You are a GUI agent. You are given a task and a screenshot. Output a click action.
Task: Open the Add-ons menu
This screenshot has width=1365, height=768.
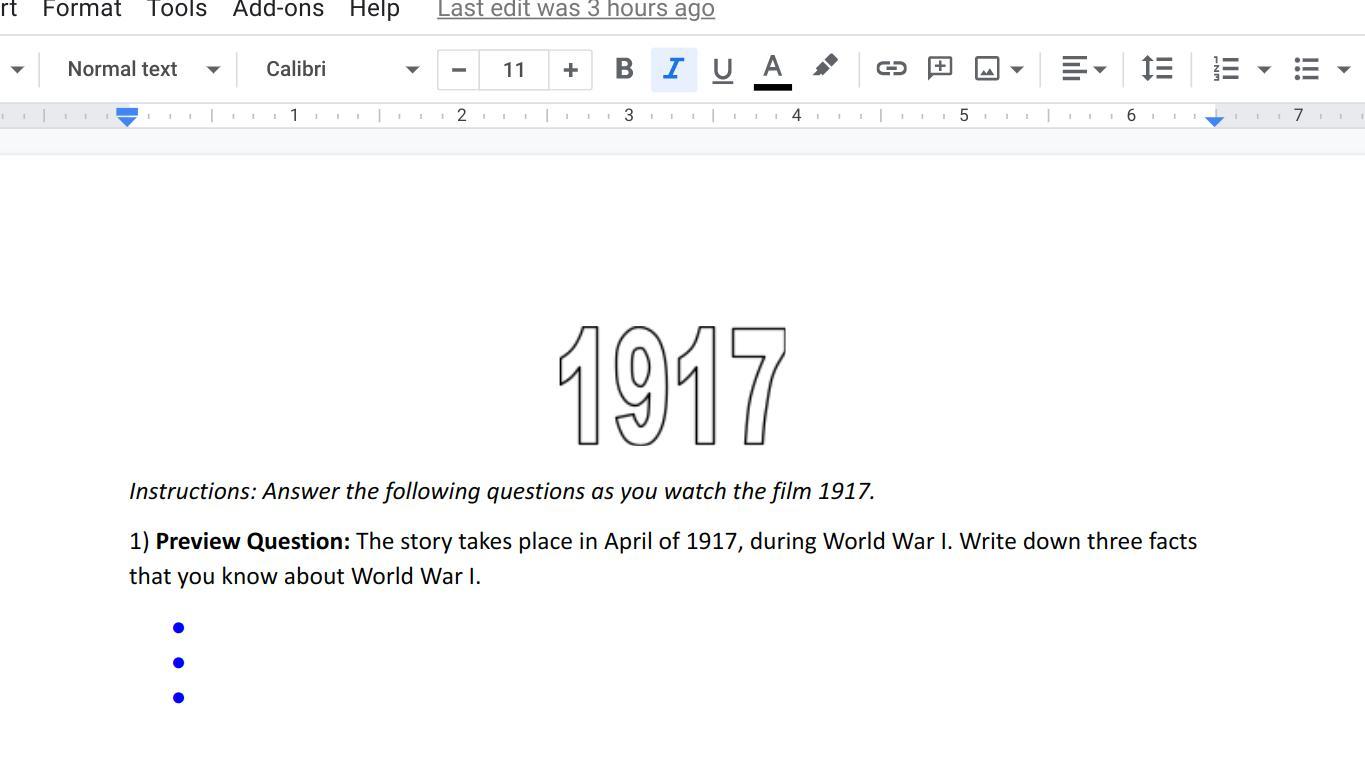[x=278, y=10]
